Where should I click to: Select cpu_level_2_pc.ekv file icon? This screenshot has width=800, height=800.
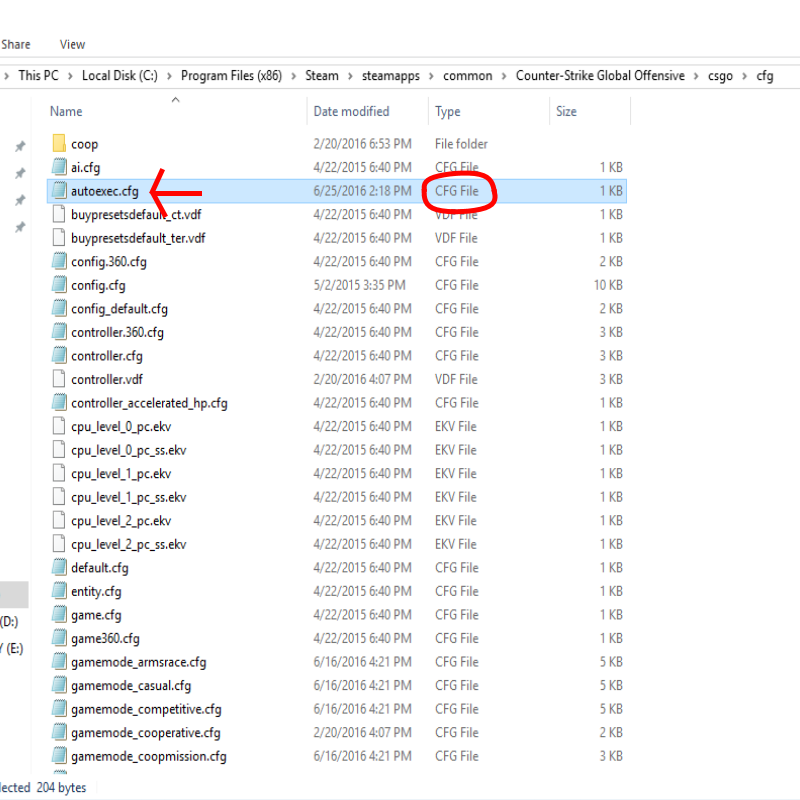point(59,520)
